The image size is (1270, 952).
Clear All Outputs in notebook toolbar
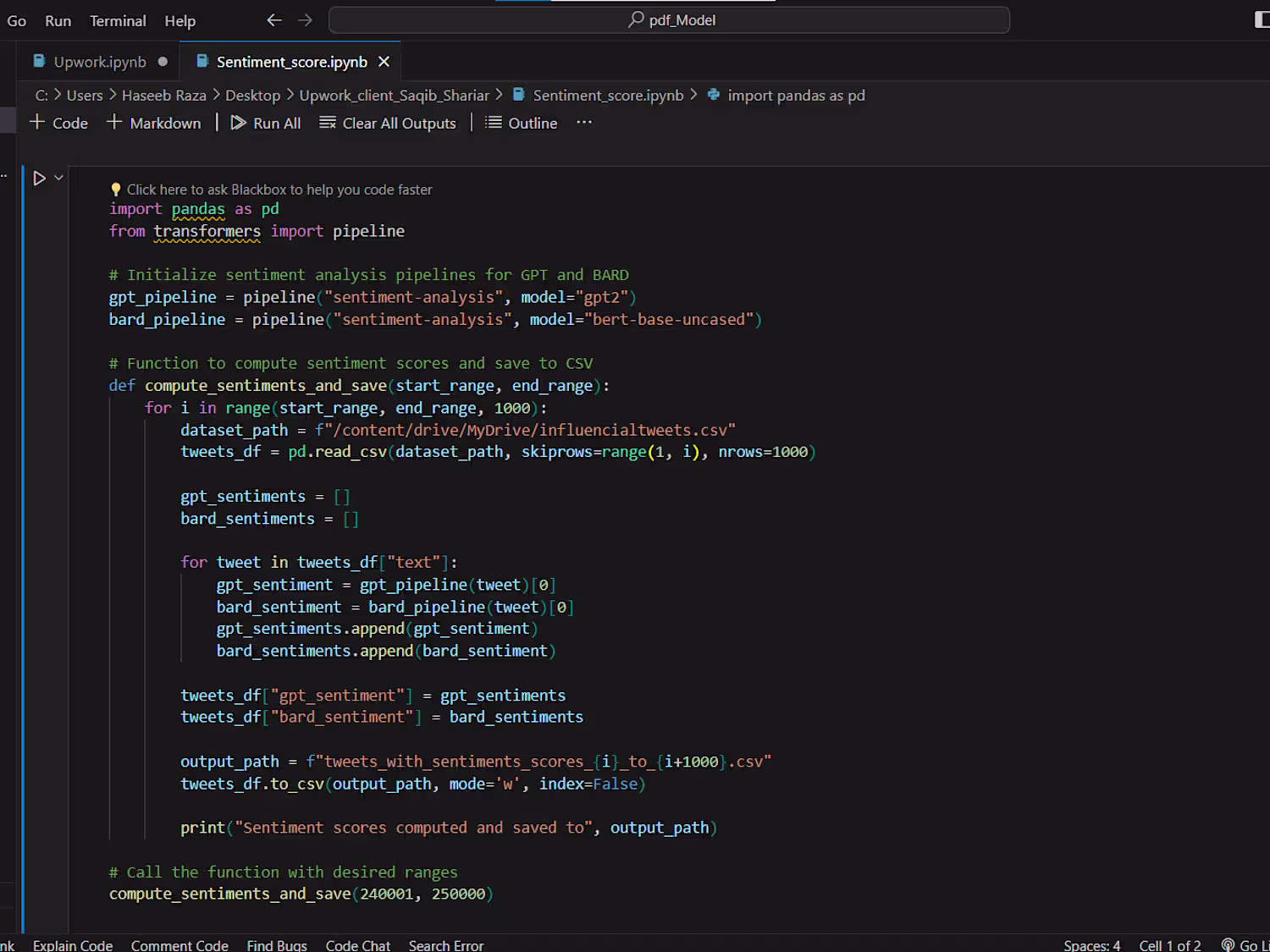coord(388,124)
